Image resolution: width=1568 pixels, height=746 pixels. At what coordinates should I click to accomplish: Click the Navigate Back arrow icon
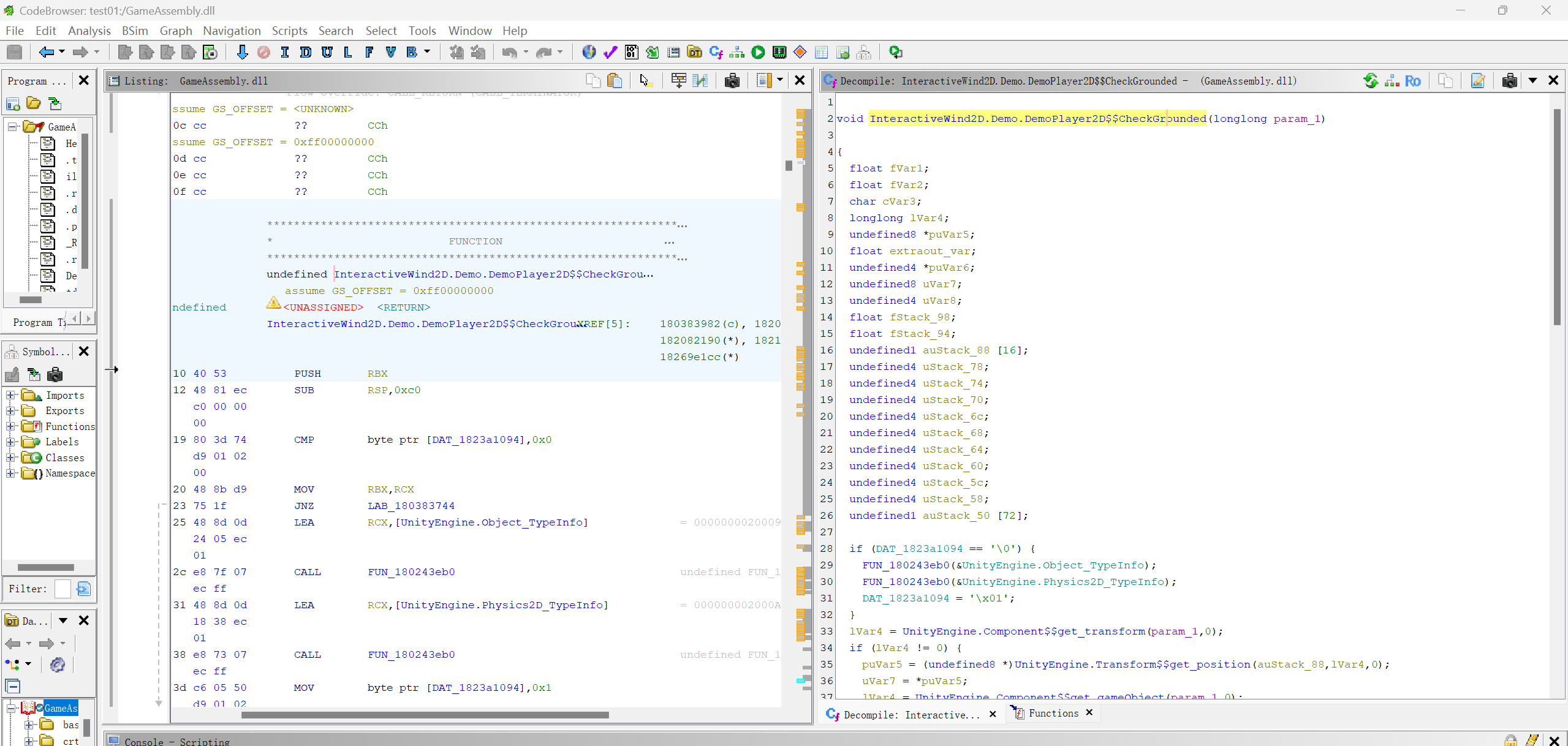[45, 52]
